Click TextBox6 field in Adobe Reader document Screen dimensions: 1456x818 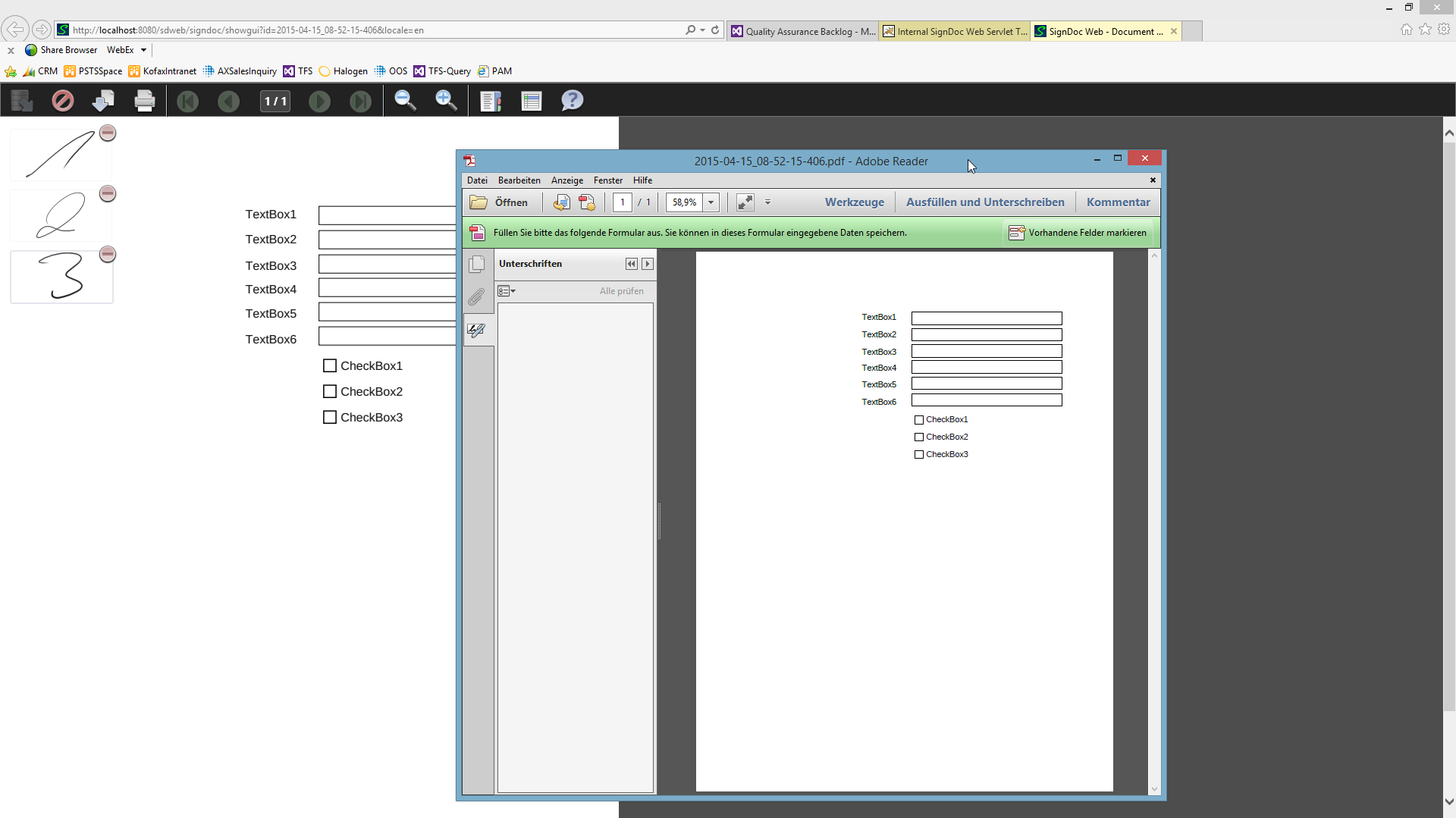pyautogui.click(x=987, y=400)
